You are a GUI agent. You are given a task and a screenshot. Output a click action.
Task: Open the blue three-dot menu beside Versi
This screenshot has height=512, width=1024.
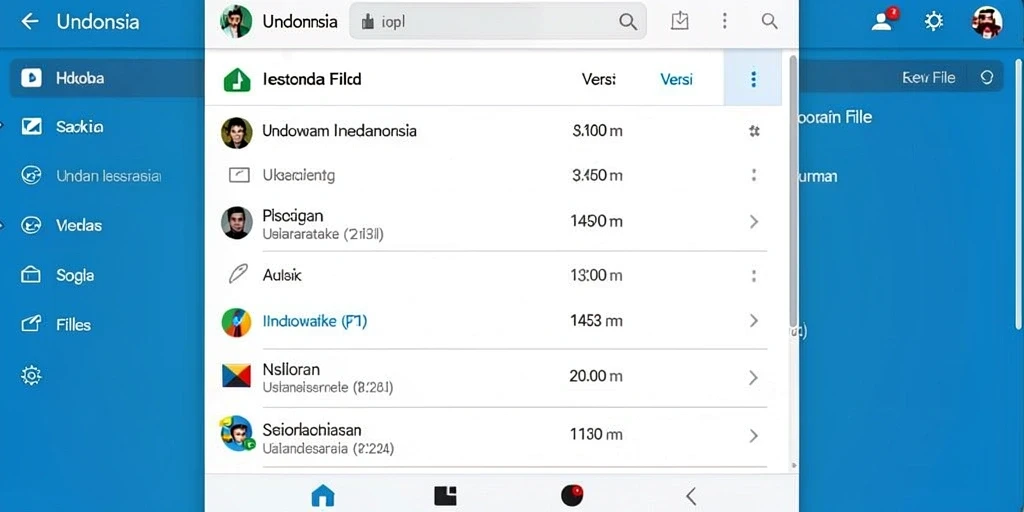point(753,79)
